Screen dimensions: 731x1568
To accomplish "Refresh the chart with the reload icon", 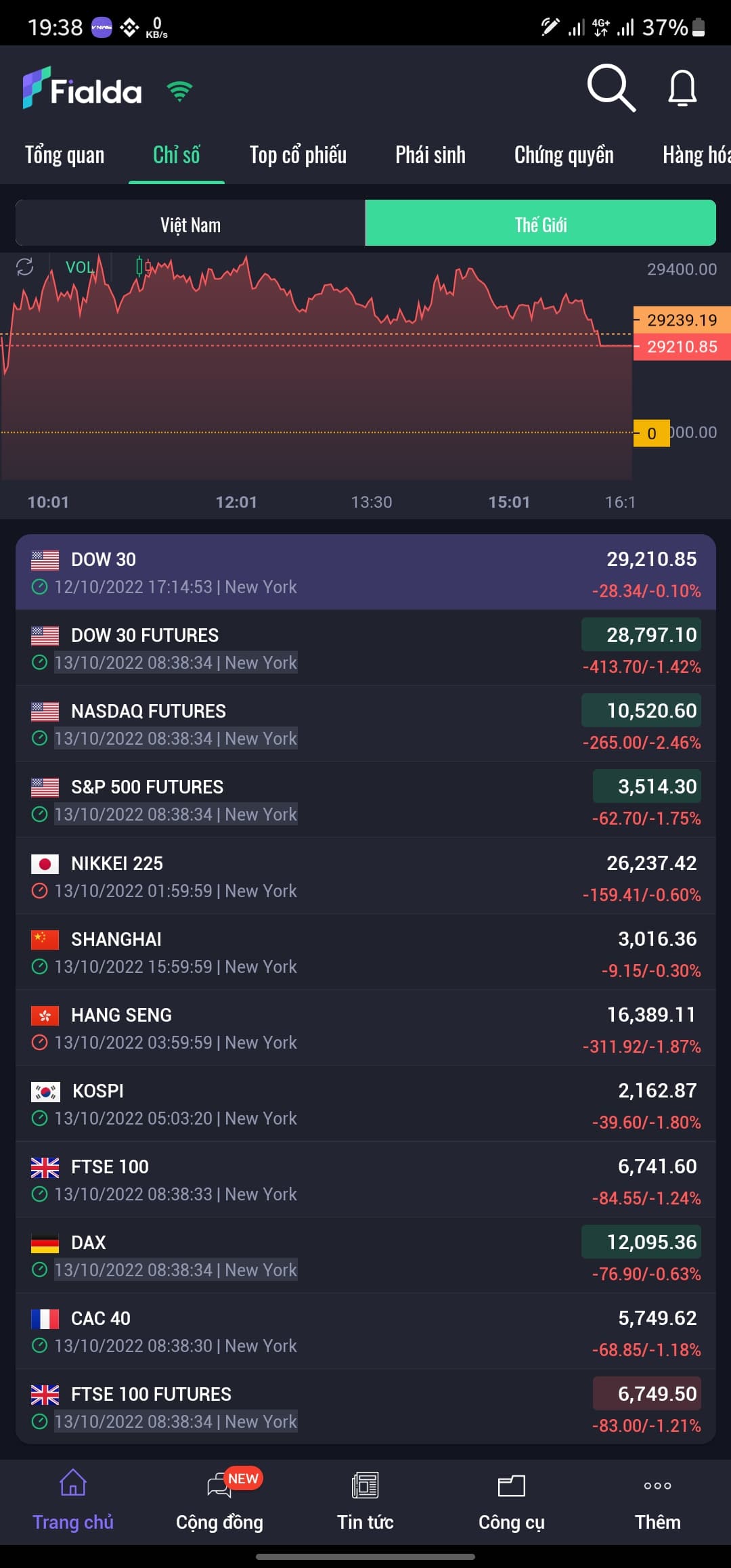I will pos(25,267).
